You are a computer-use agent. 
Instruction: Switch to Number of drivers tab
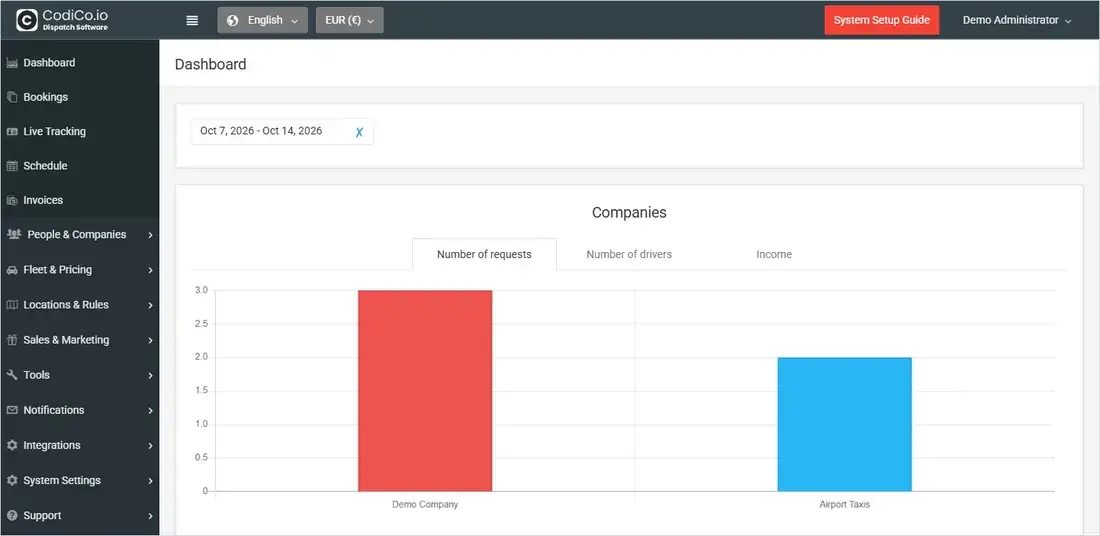point(629,254)
